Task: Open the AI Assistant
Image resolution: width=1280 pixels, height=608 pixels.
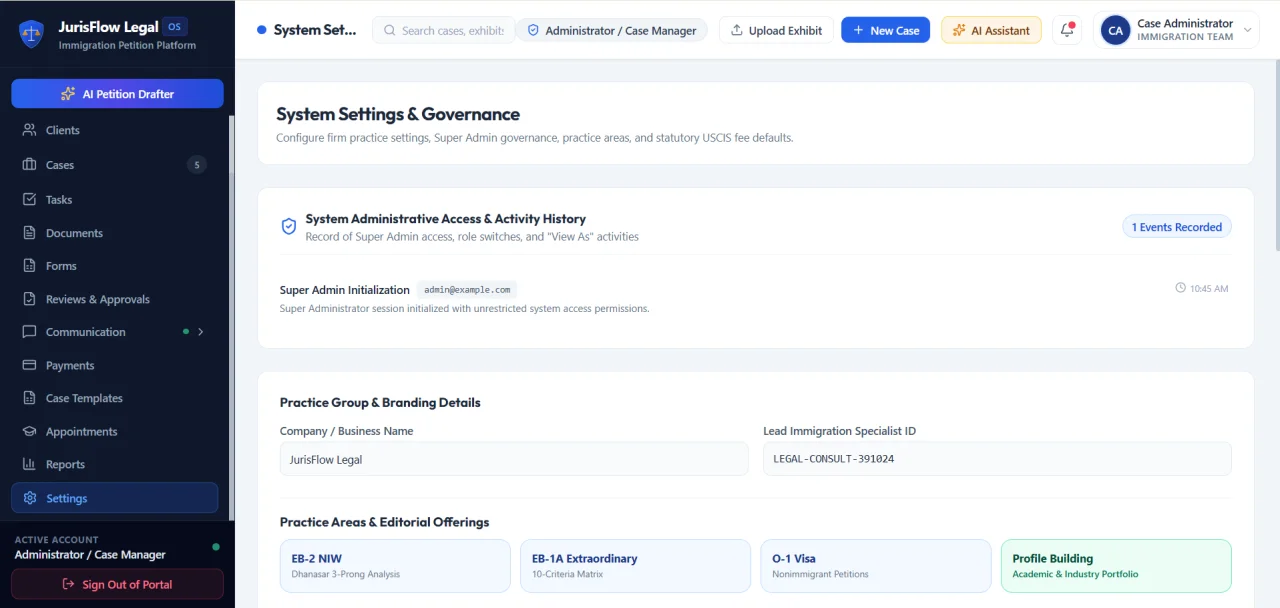Action: (991, 30)
